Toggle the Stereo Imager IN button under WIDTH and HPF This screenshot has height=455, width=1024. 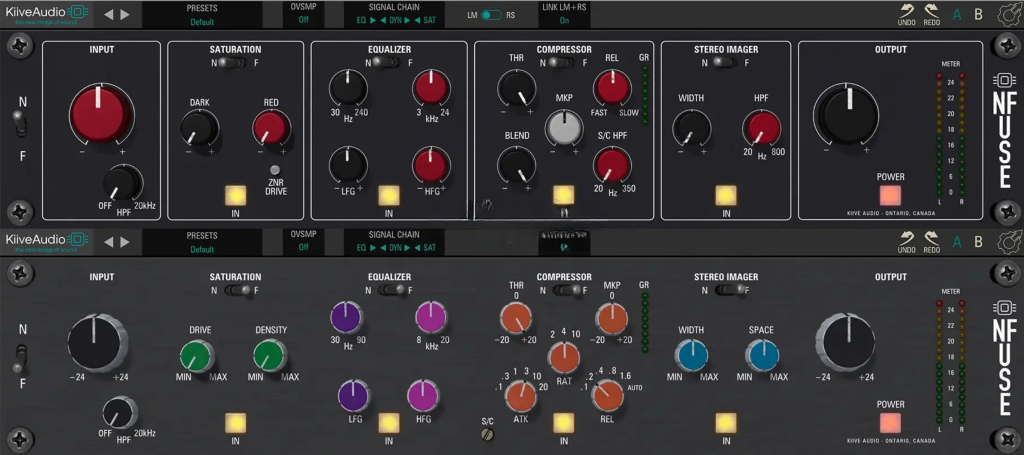726,196
